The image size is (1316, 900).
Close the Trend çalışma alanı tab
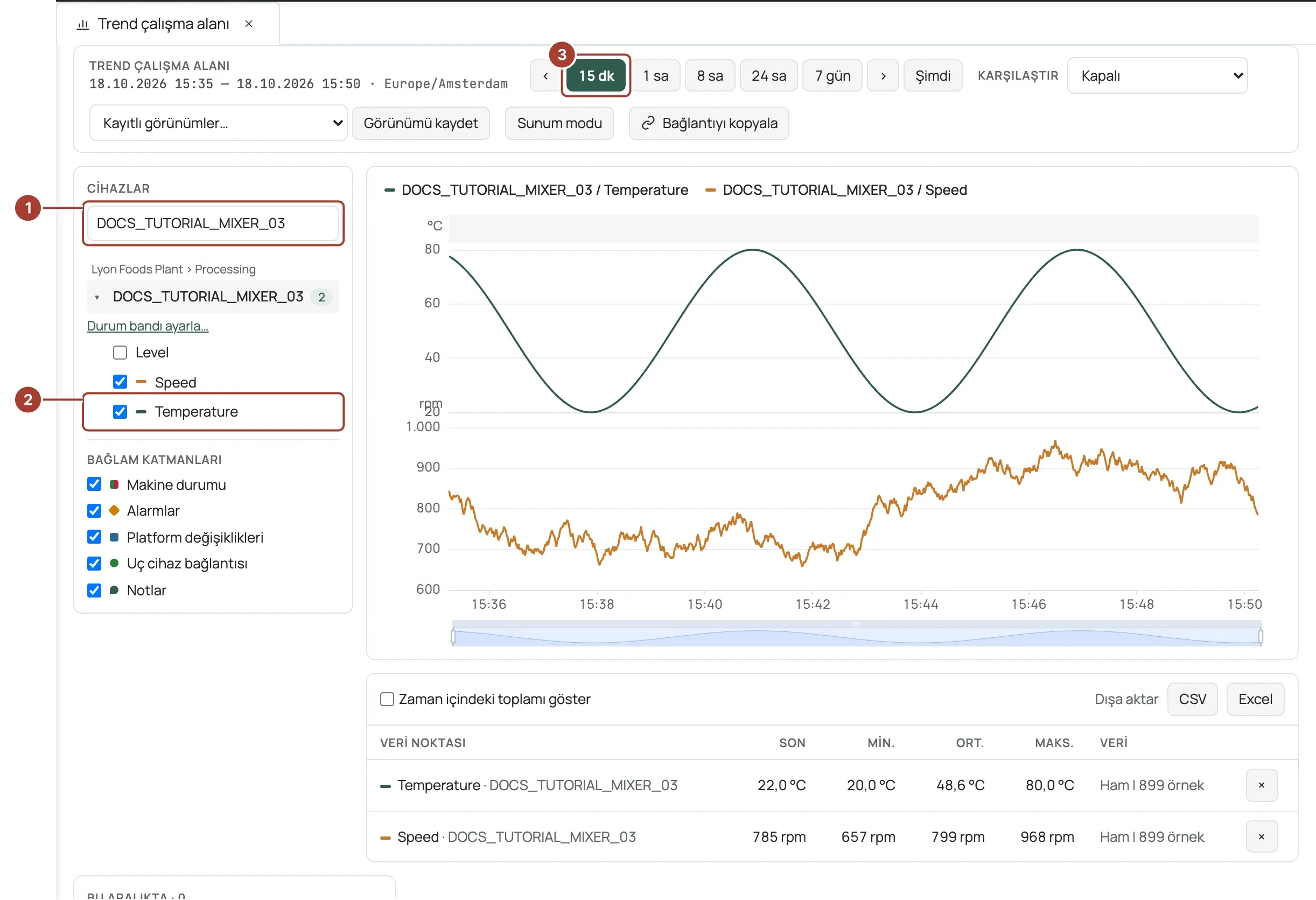249,24
